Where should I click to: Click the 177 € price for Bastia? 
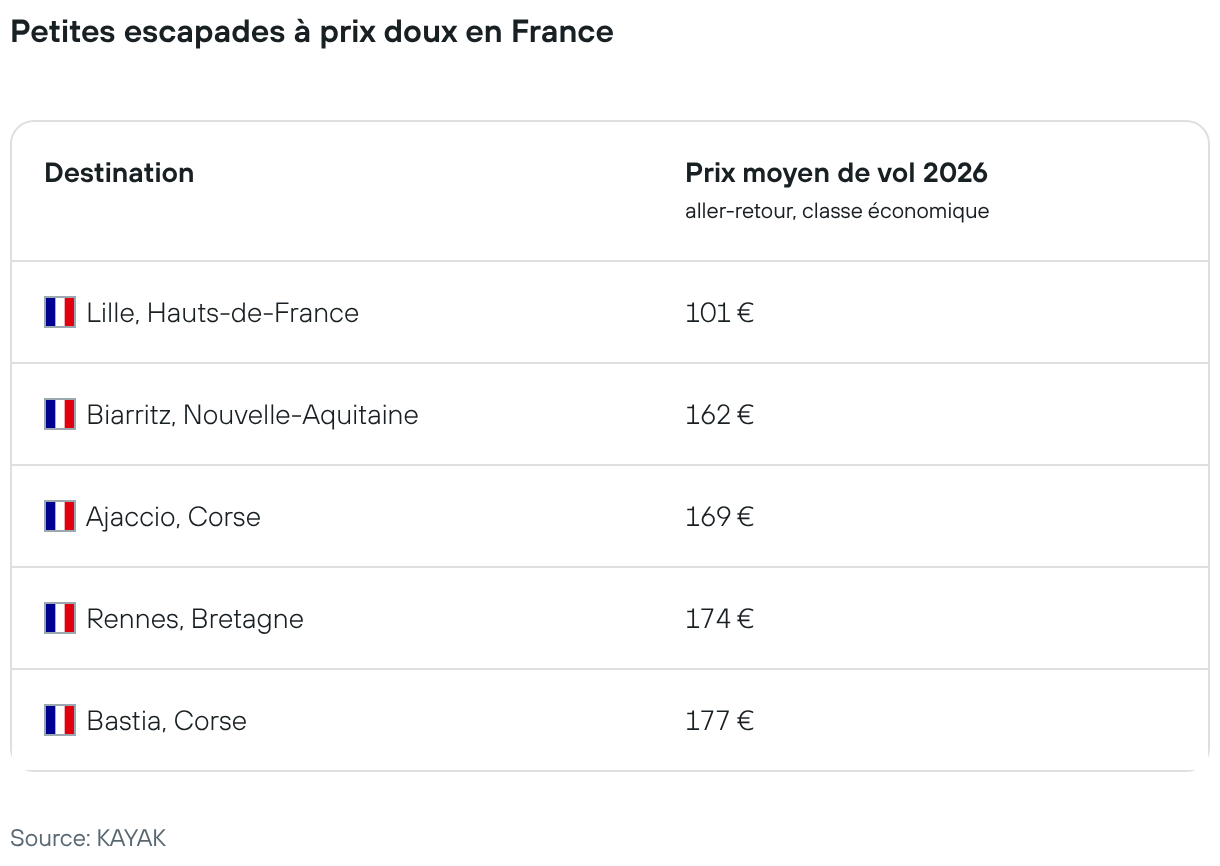click(x=719, y=721)
